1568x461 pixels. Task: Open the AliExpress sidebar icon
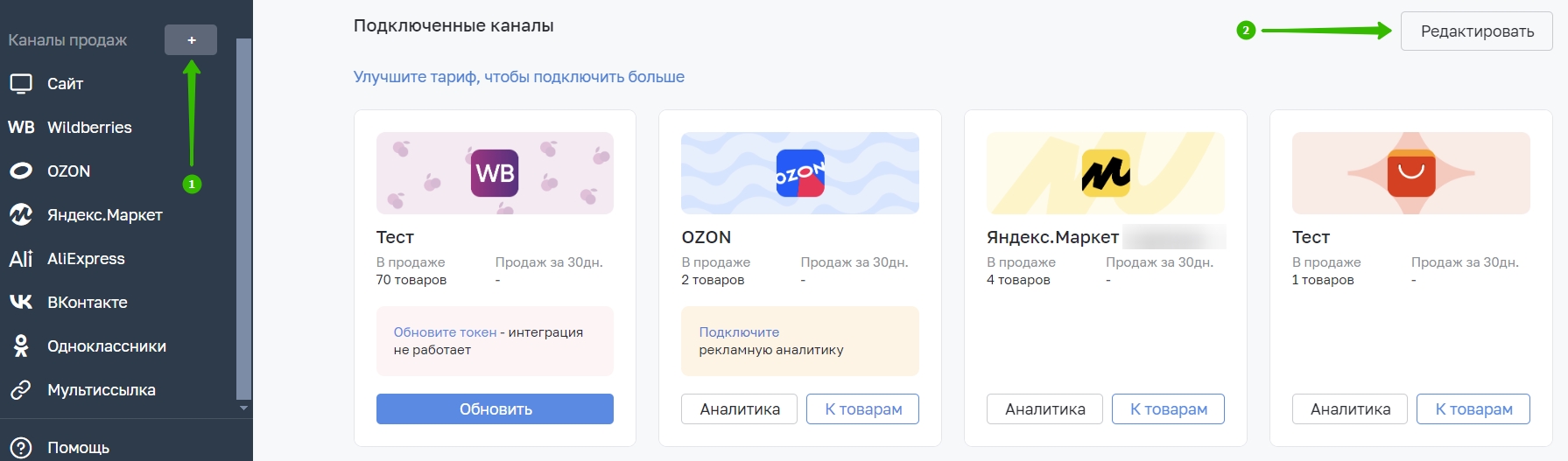coord(21,259)
